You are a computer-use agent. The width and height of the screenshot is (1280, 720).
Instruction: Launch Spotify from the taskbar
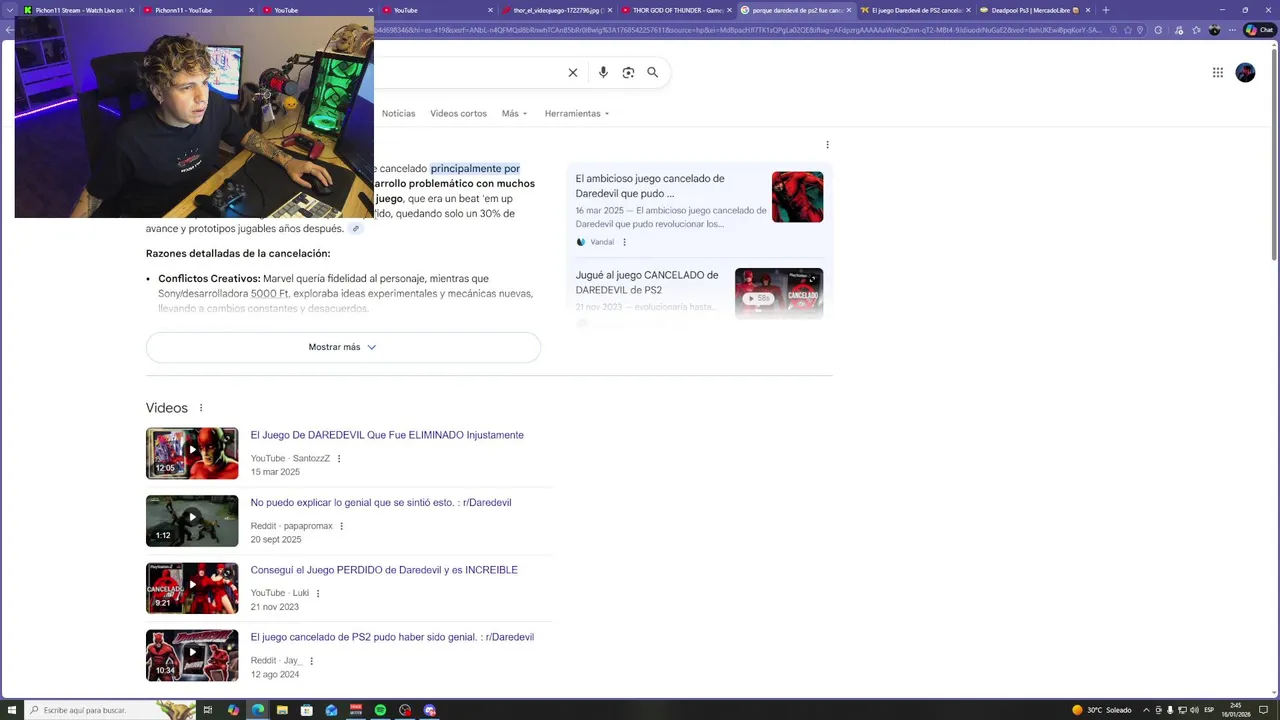pos(380,710)
